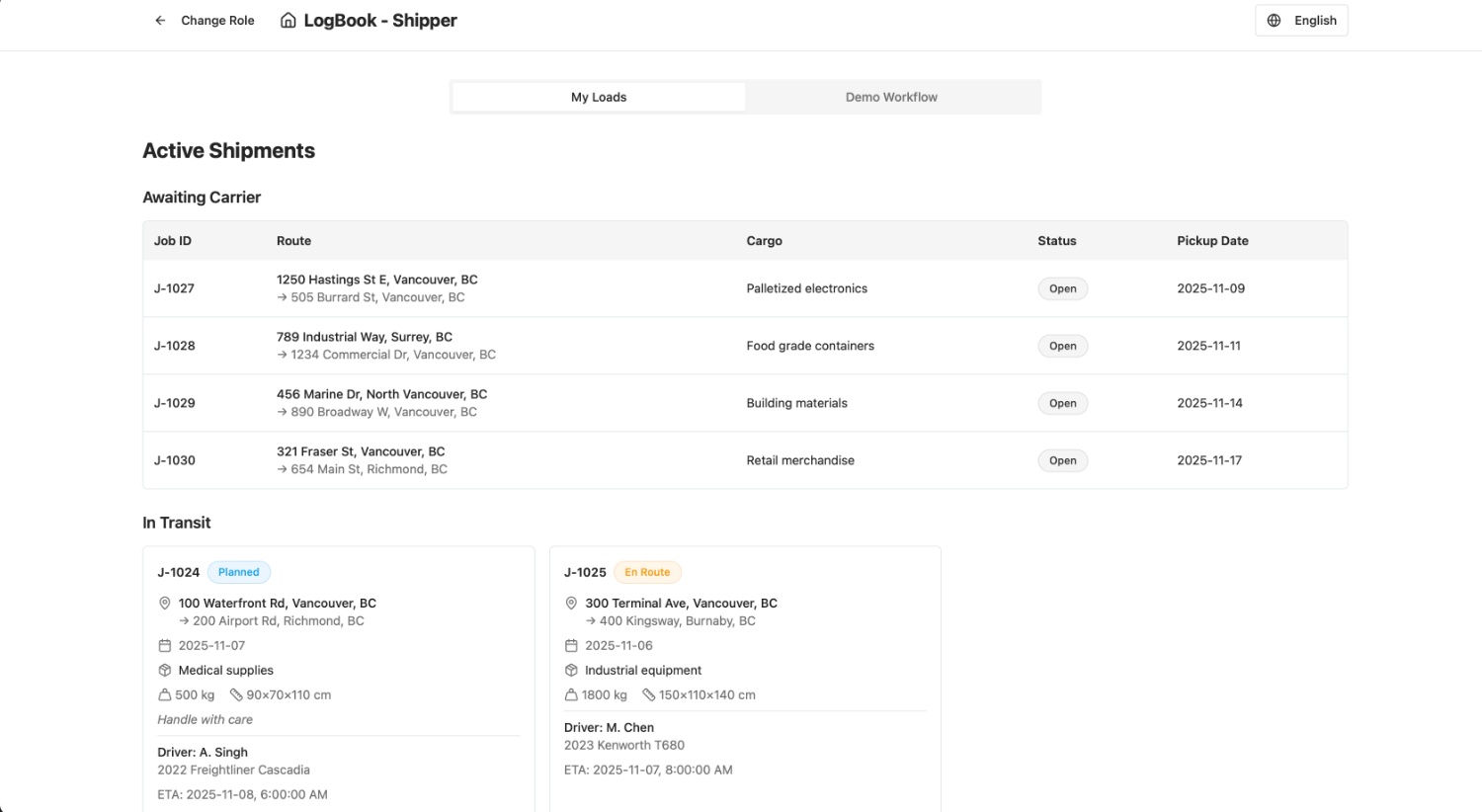This screenshot has height=812, width=1482.
Task: Click the package icon beside Industrial equipment
Action: (571, 671)
